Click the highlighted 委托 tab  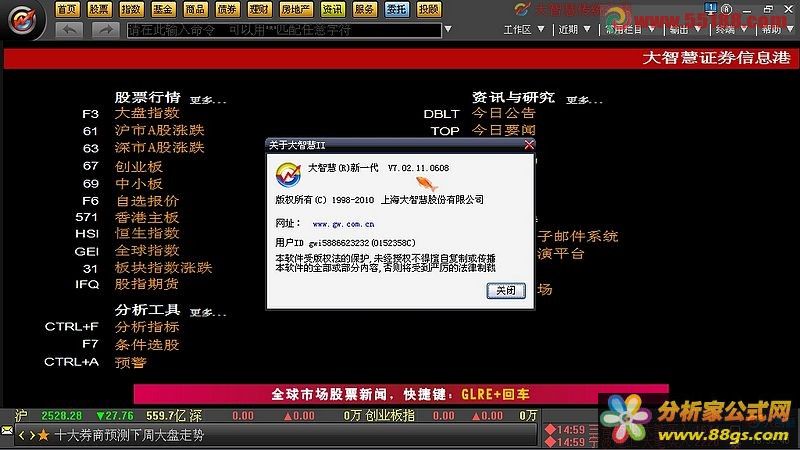click(x=396, y=9)
